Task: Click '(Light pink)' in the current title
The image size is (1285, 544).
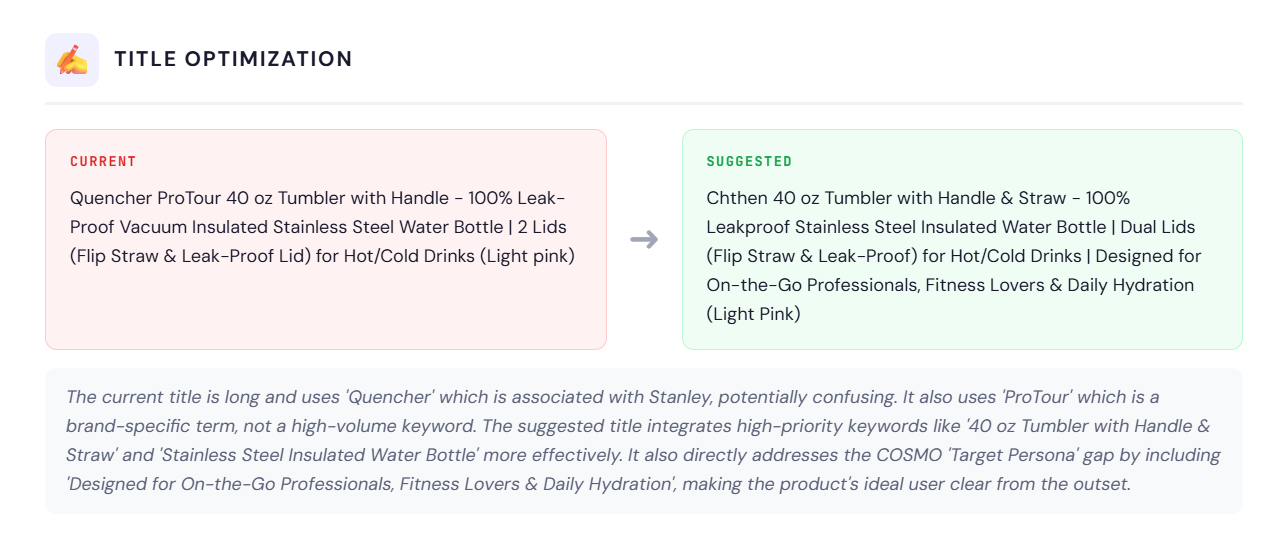Action: [x=526, y=256]
